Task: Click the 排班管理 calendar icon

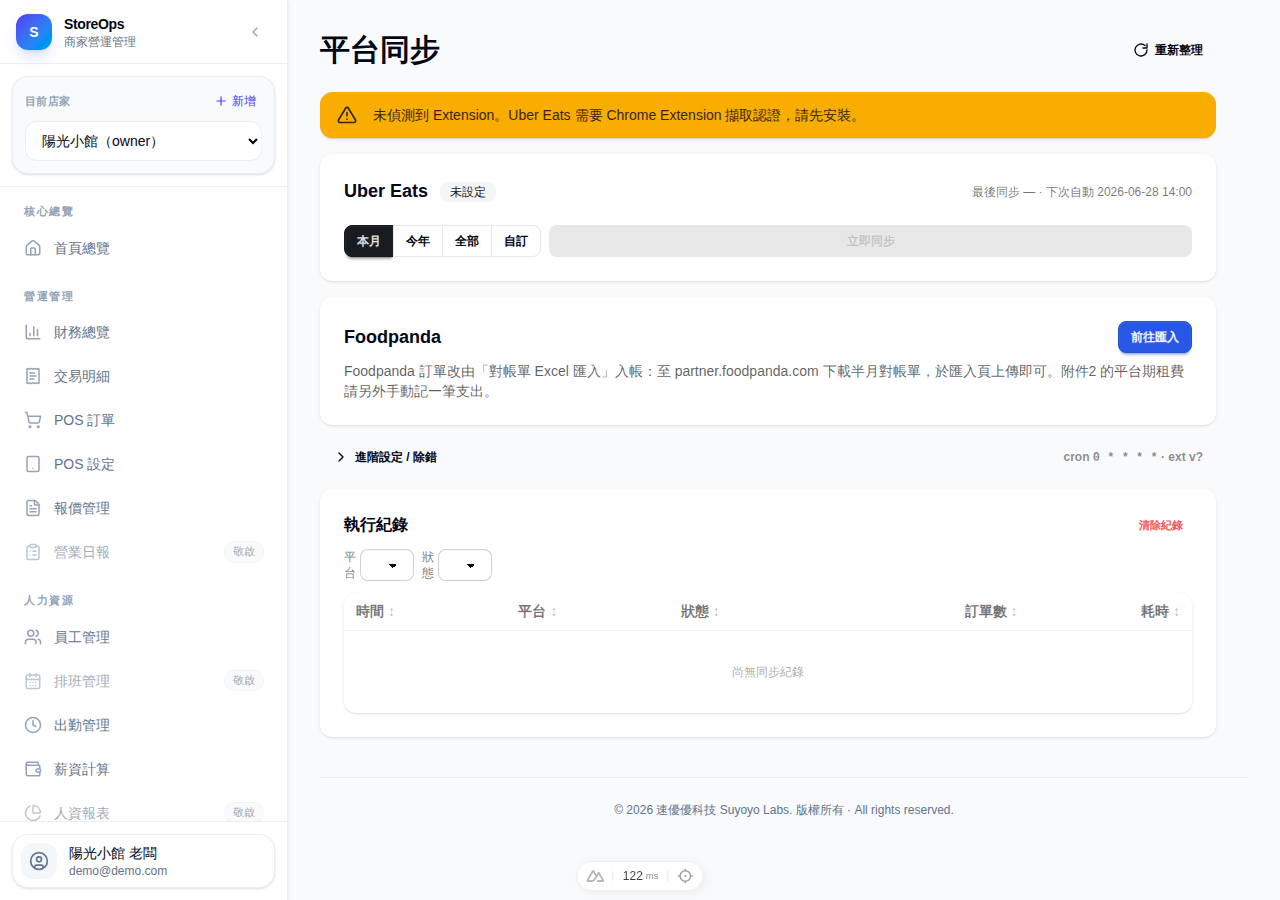Action: (x=33, y=681)
